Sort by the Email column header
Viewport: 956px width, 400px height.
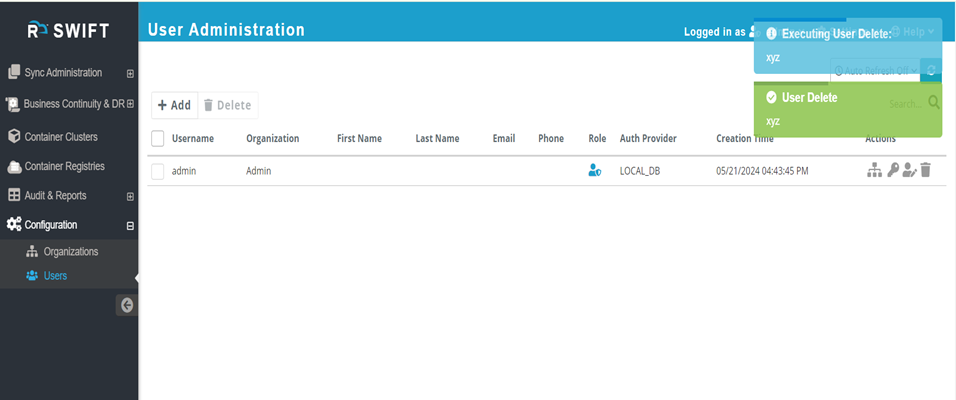(x=504, y=138)
